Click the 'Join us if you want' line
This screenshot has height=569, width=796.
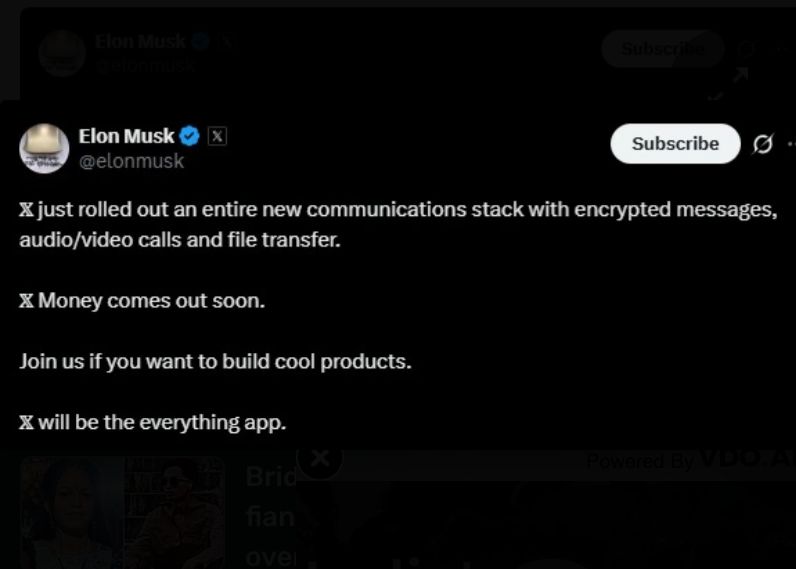click(x=215, y=361)
